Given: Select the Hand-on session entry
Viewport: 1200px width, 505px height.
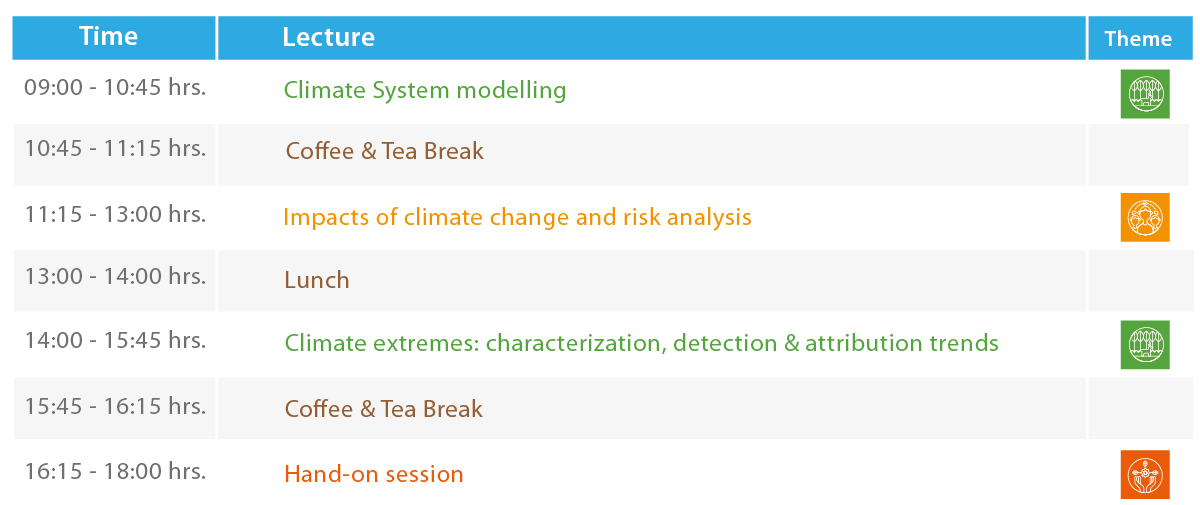Looking at the screenshot, I should click(374, 474).
